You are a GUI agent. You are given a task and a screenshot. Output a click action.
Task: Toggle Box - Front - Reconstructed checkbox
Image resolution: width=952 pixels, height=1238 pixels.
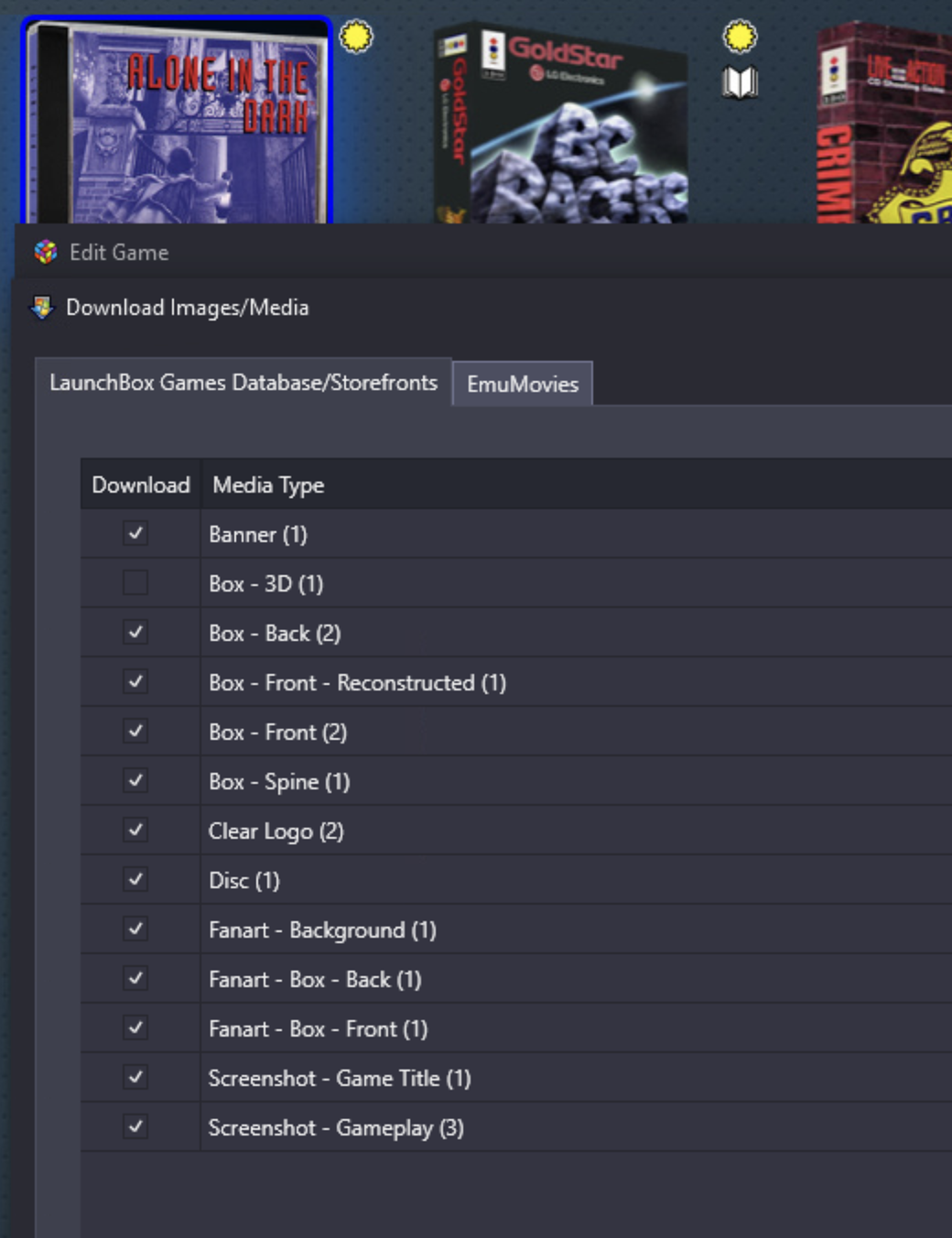(135, 681)
